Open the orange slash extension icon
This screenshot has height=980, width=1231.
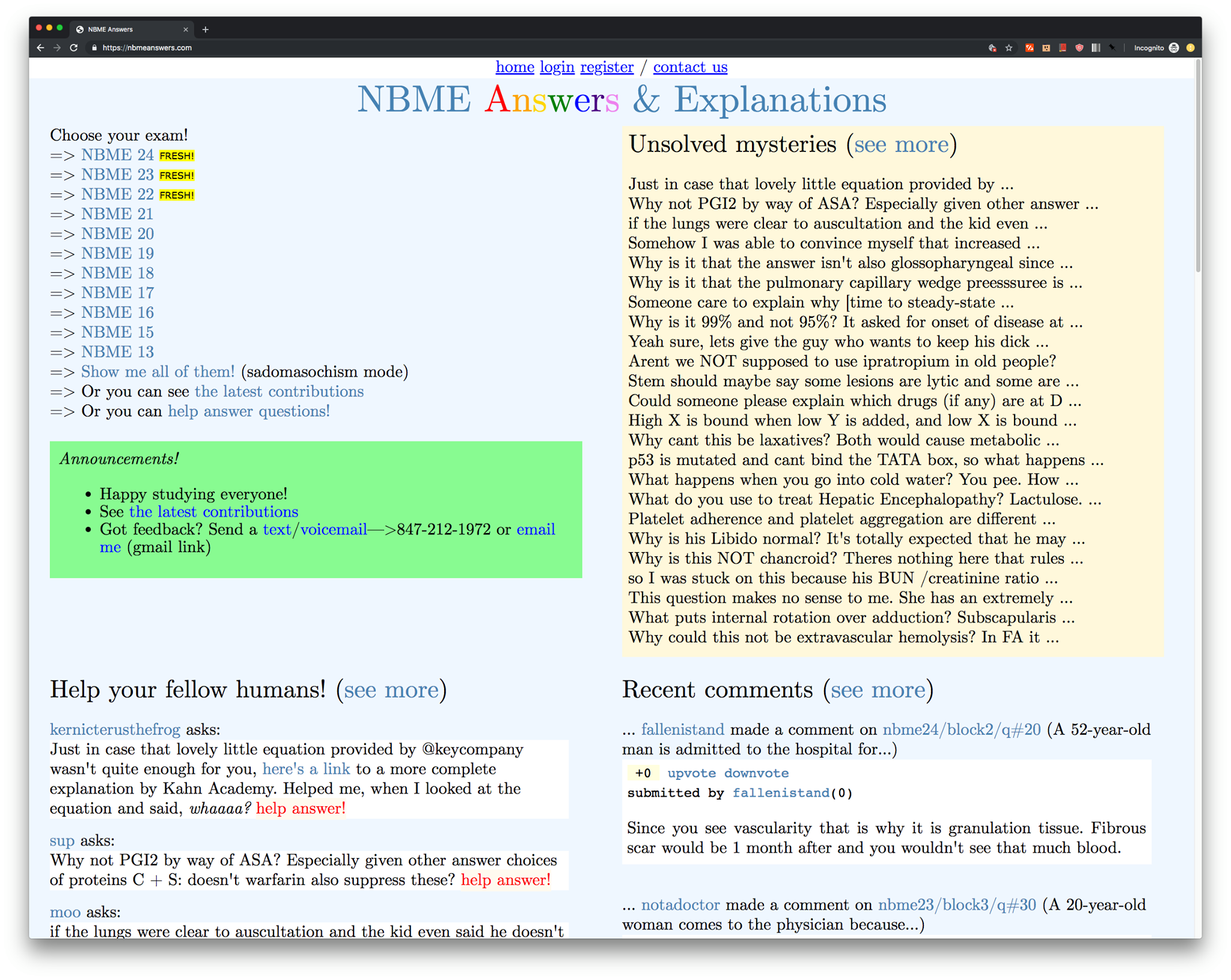[x=1030, y=48]
